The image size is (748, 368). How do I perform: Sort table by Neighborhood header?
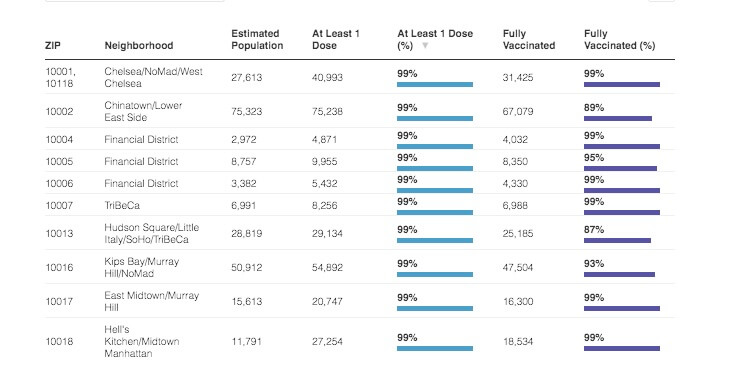pos(139,46)
